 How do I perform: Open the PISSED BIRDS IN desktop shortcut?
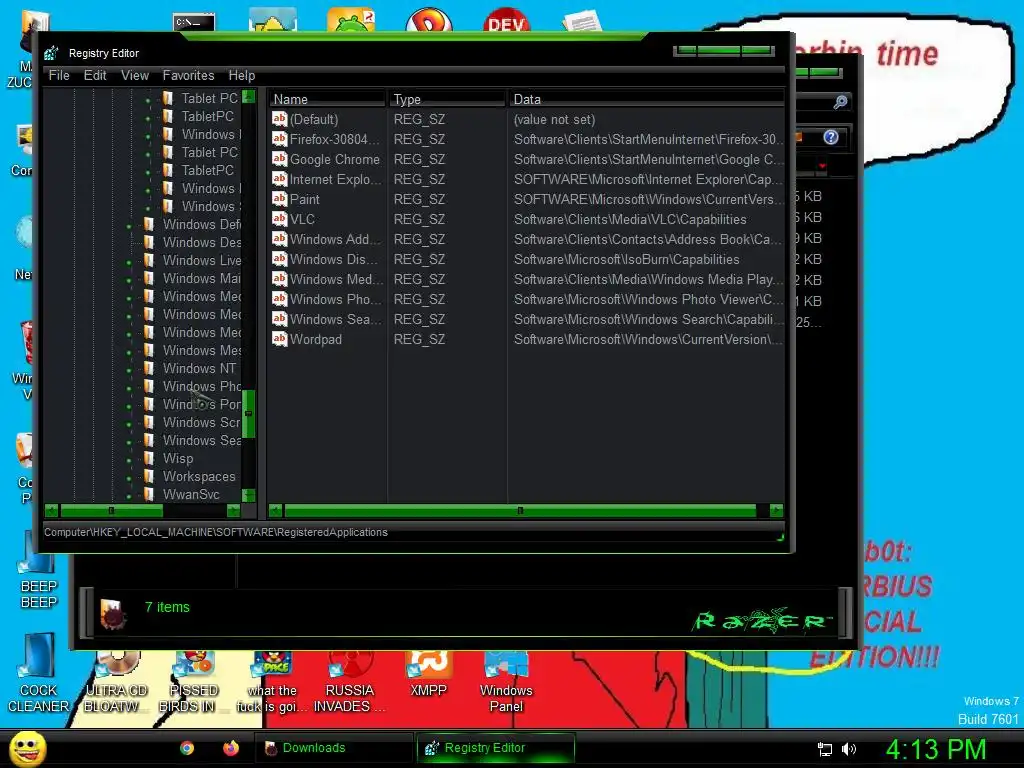pyautogui.click(x=194, y=665)
